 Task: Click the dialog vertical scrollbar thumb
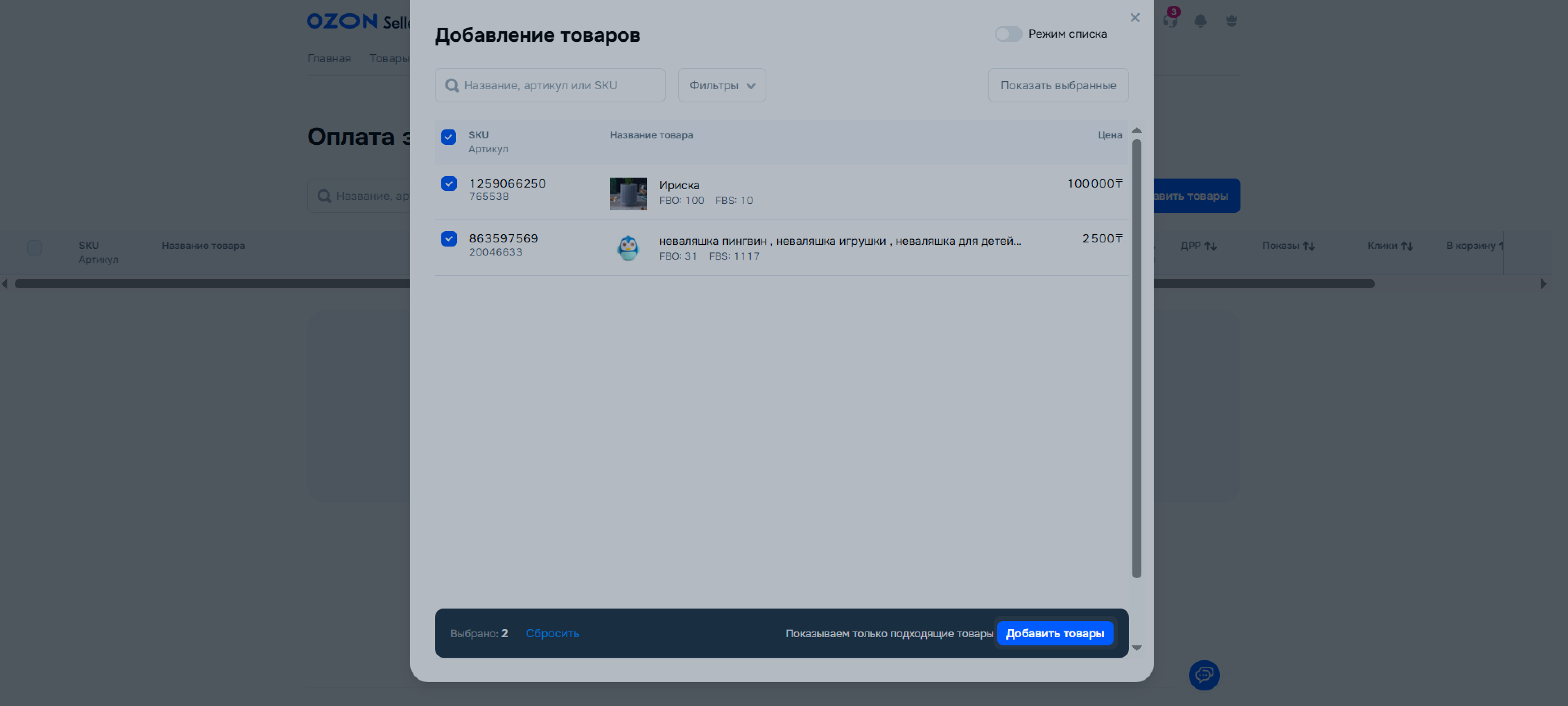tap(1136, 359)
